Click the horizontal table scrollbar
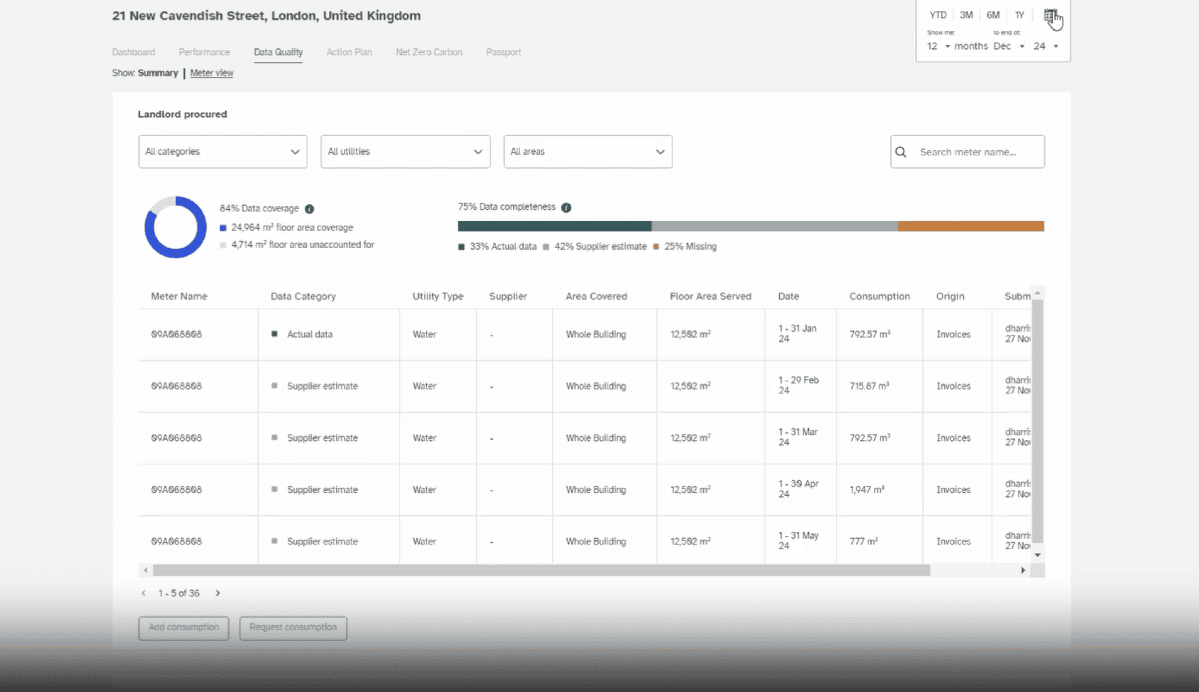The image size is (1199, 692). click(541, 570)
